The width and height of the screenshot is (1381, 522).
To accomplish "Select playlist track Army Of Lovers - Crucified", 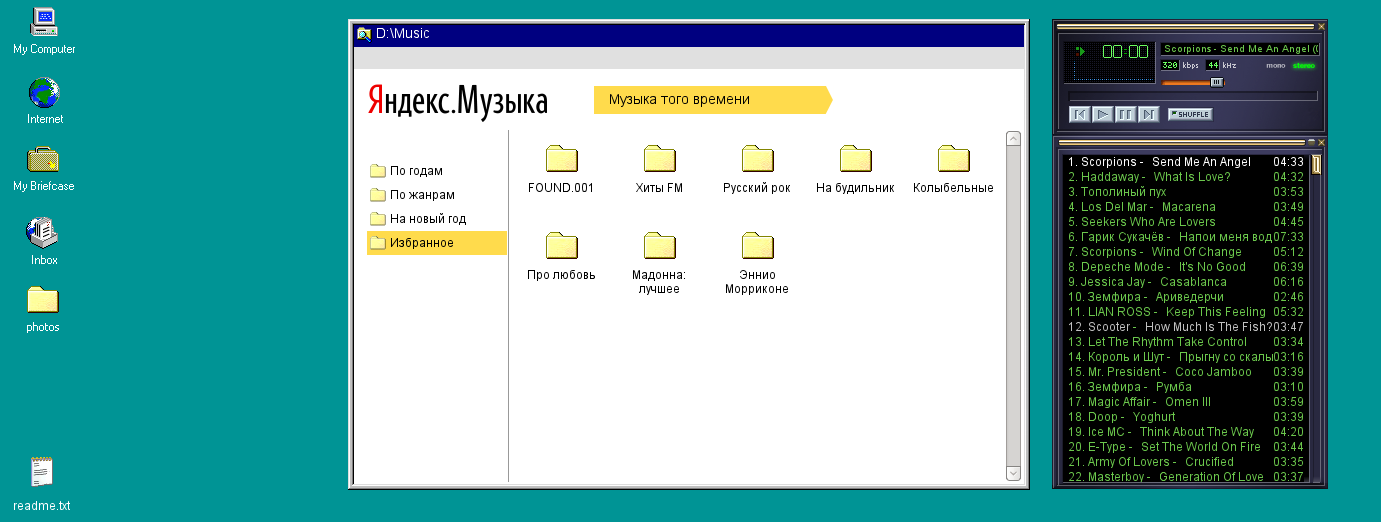I will coord(1185,462).
